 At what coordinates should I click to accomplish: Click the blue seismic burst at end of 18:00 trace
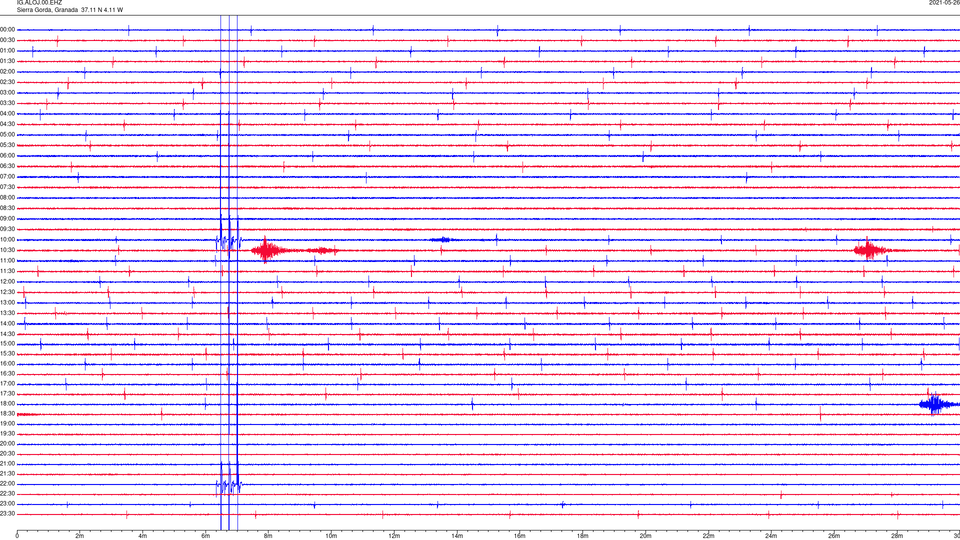tap(937, 404)
